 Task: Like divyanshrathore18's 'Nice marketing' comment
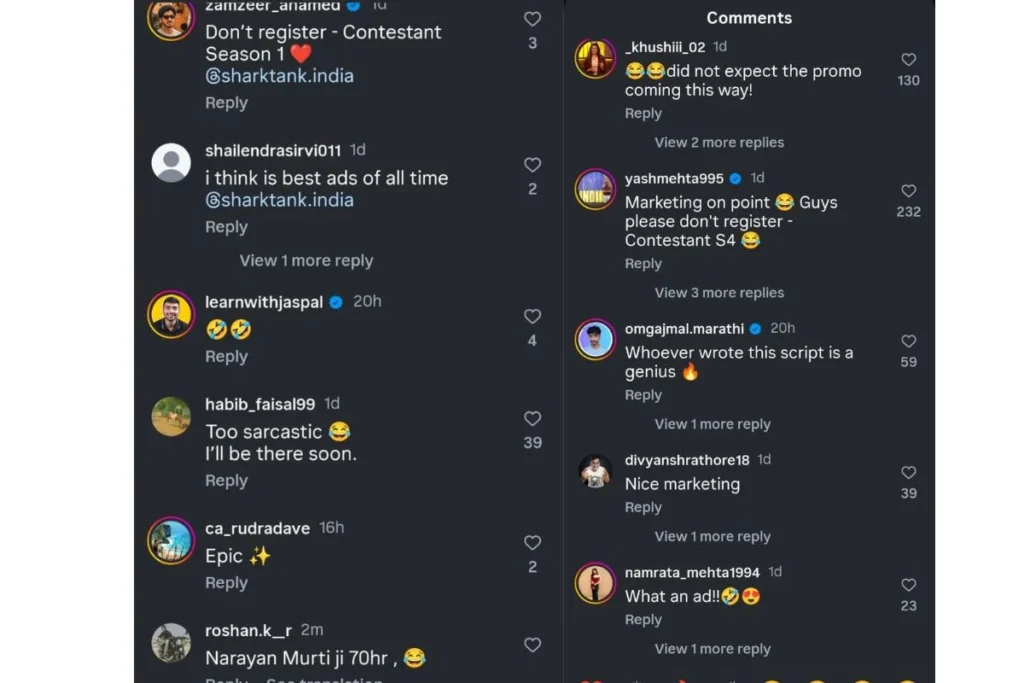pos(908,472)
